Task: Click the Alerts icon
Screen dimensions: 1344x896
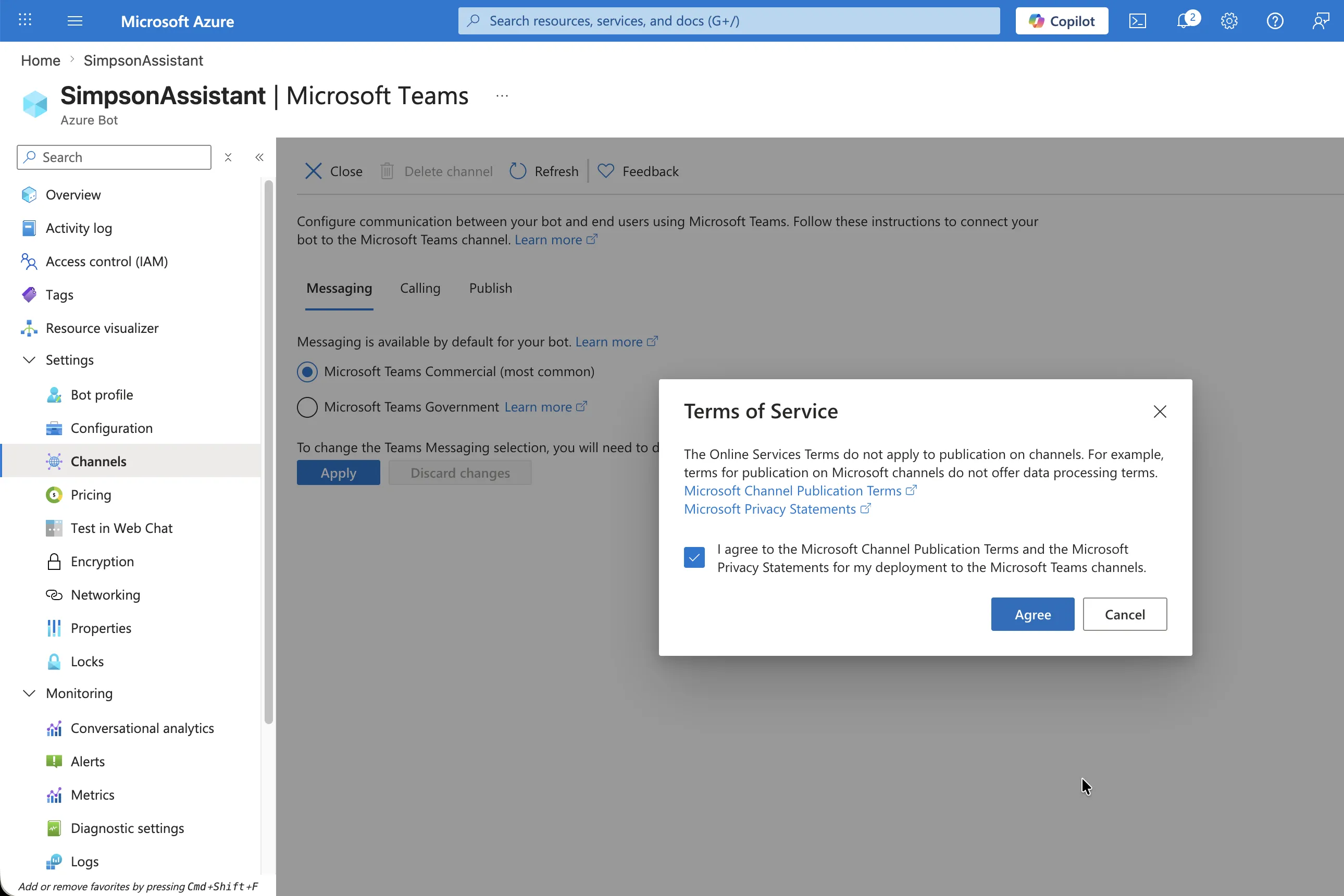Action: tap(54, 761)
